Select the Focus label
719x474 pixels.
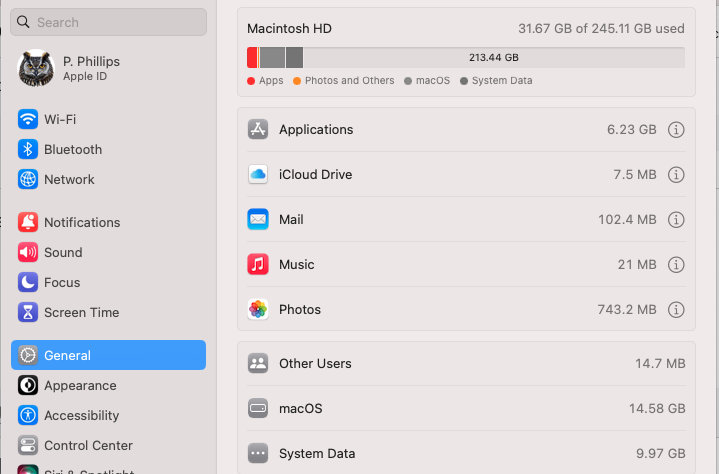pos(62,282)
